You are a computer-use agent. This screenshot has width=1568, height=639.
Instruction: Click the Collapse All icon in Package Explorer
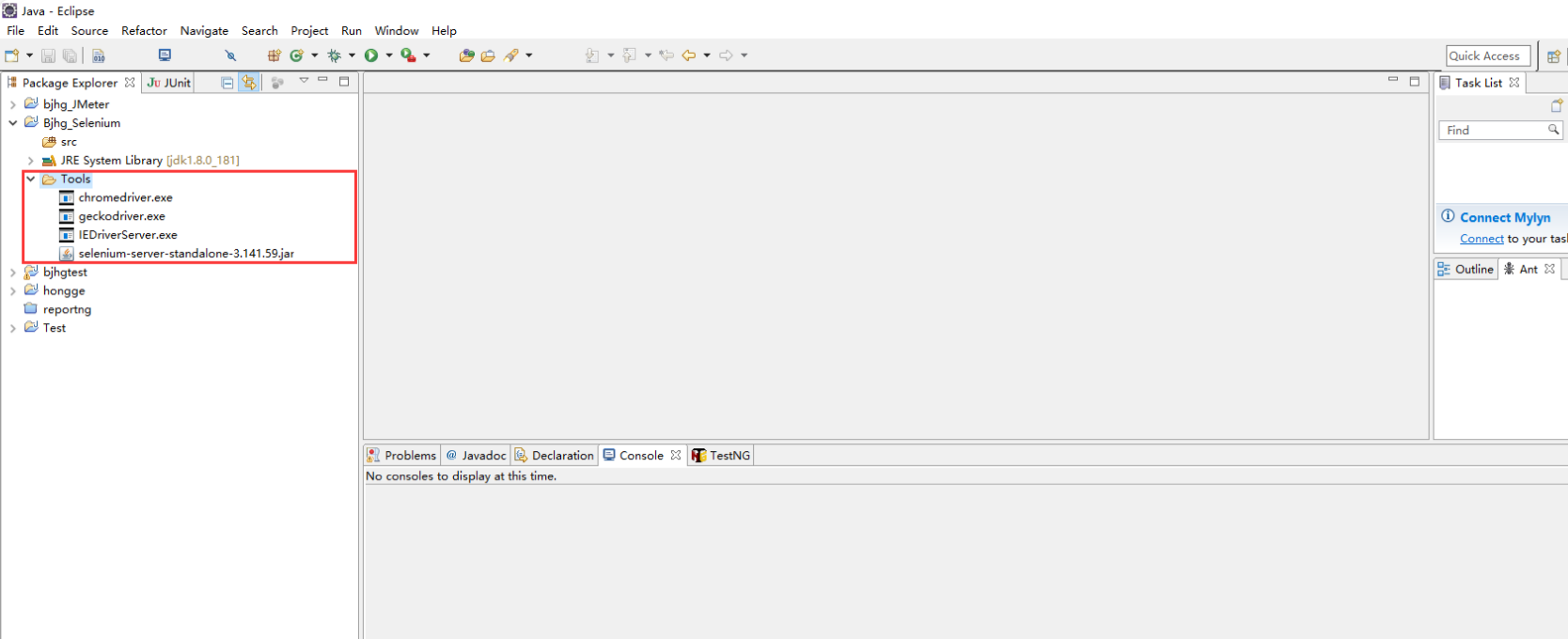(x=227, y=83)
